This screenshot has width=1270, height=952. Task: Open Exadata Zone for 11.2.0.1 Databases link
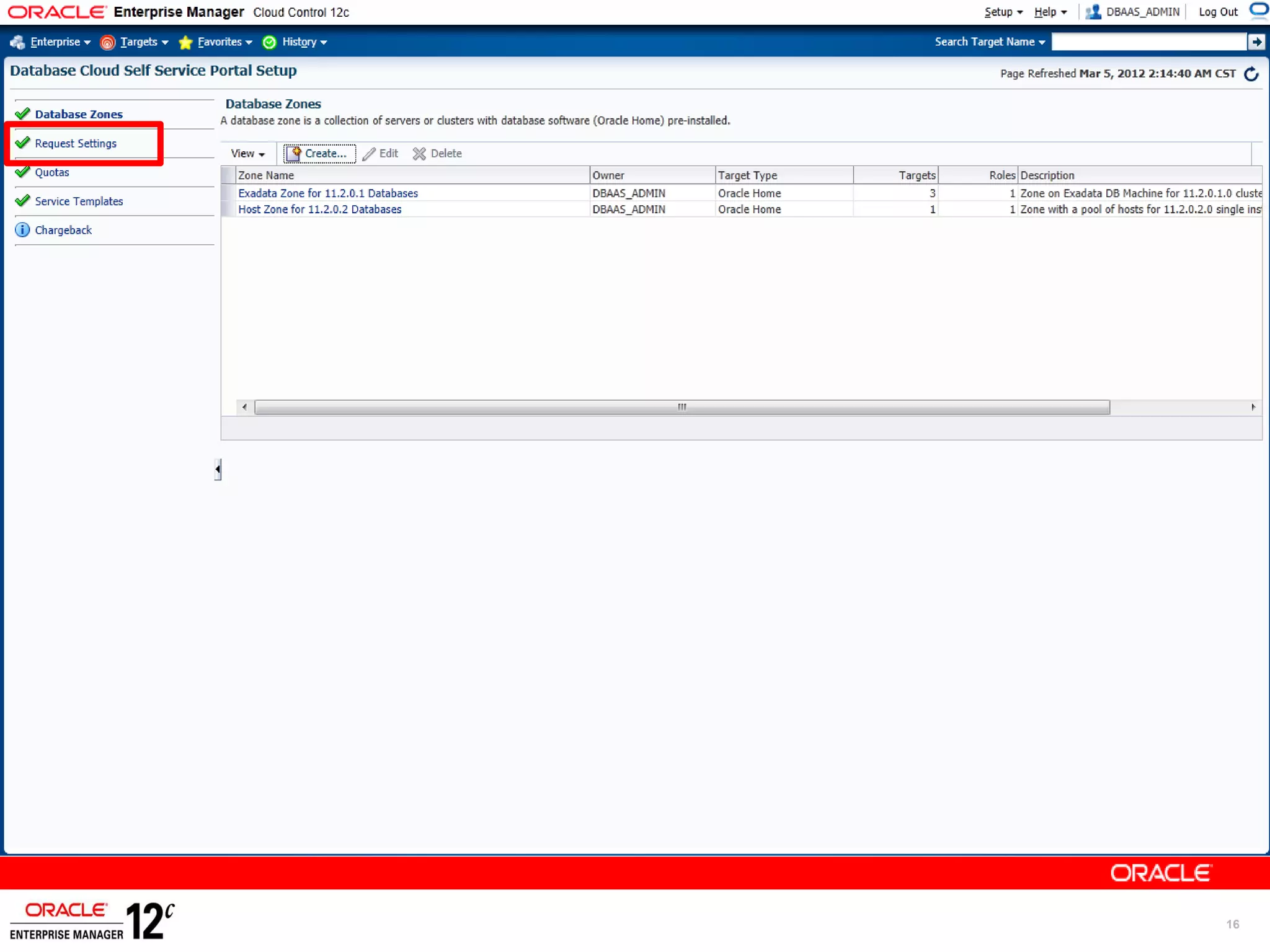pyautogui.click(x=328, y=193)
